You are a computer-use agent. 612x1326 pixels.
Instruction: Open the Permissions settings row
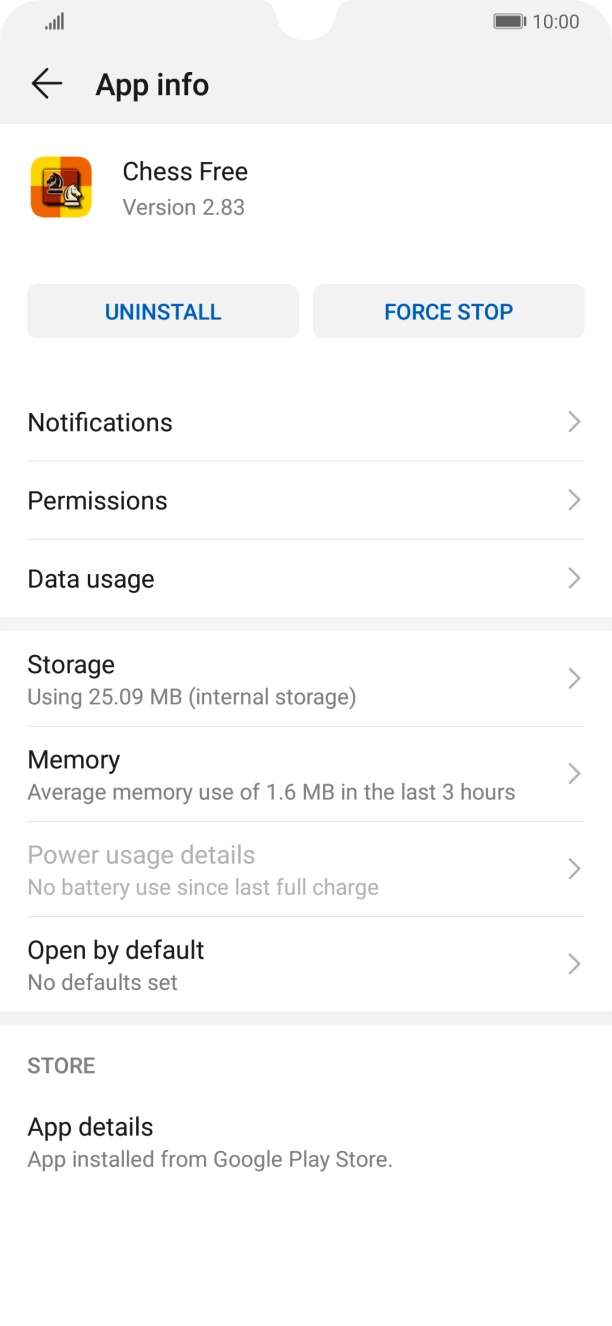tap(98, 501)
